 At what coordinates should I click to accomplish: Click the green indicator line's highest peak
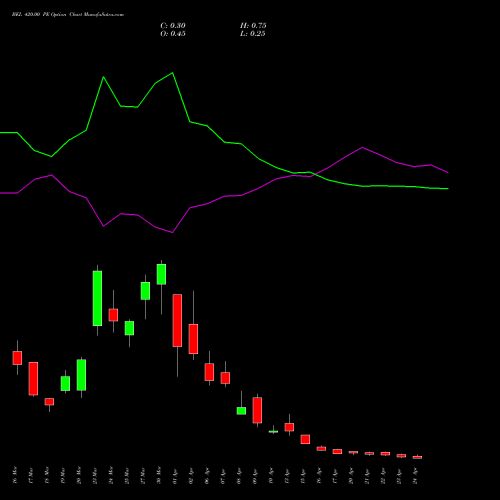[x=172, y=73]
